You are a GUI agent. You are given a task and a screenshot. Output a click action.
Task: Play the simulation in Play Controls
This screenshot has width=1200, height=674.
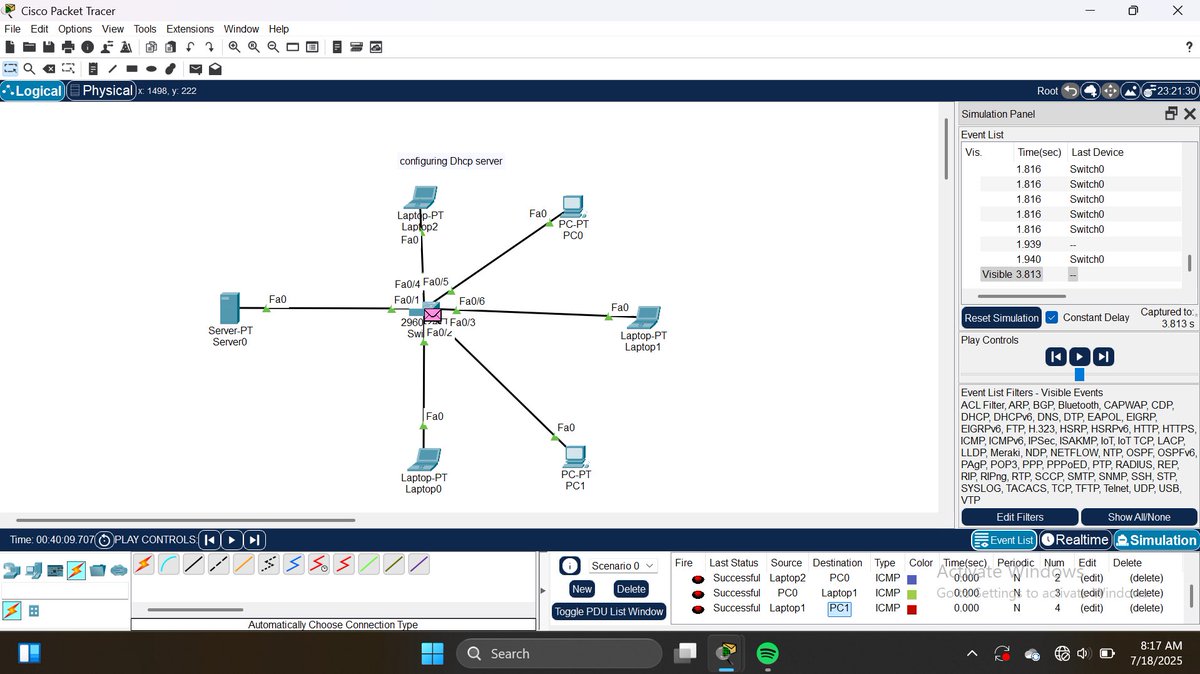1079,357
